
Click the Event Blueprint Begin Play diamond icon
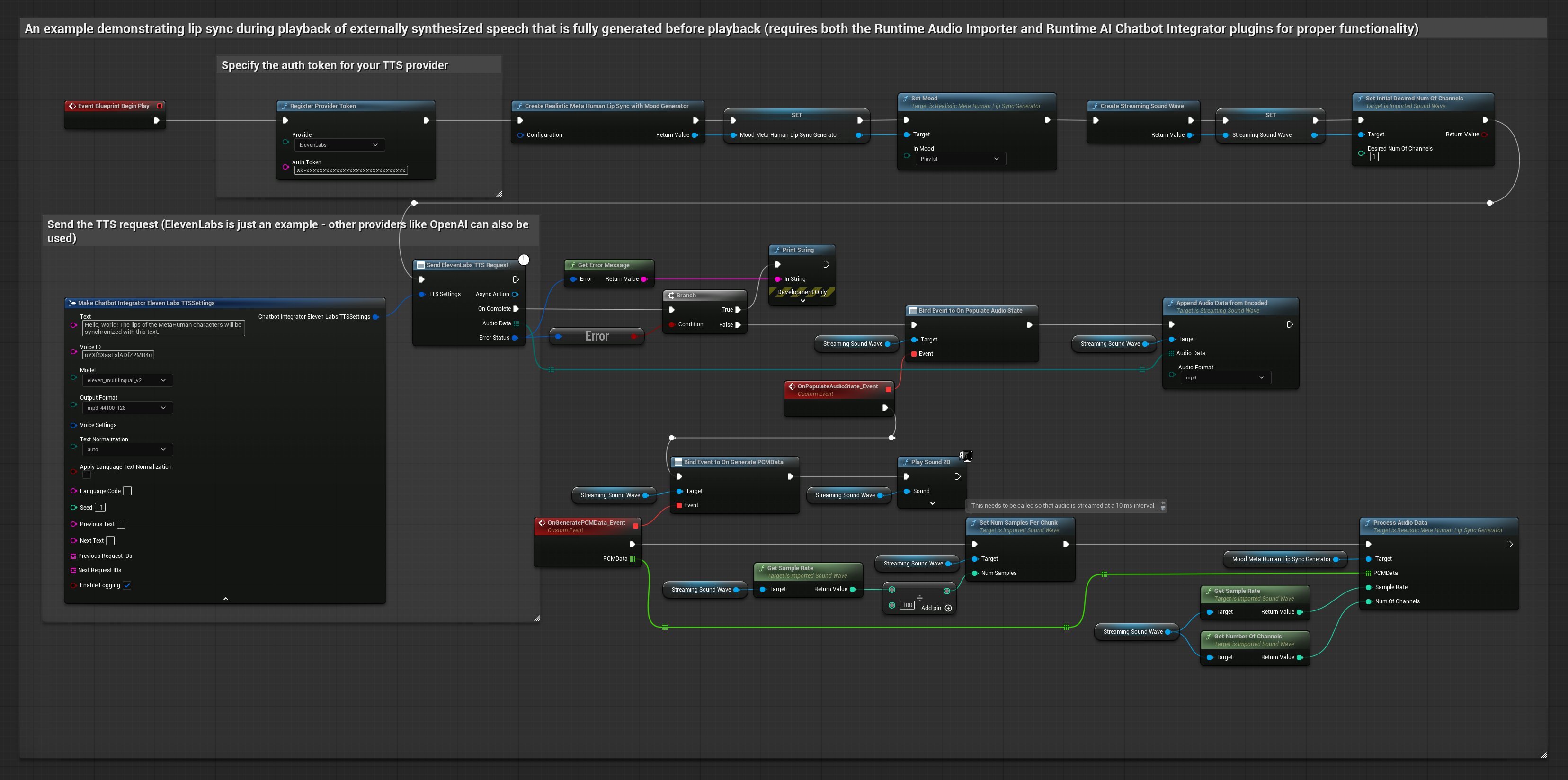(x=72, y=106)
